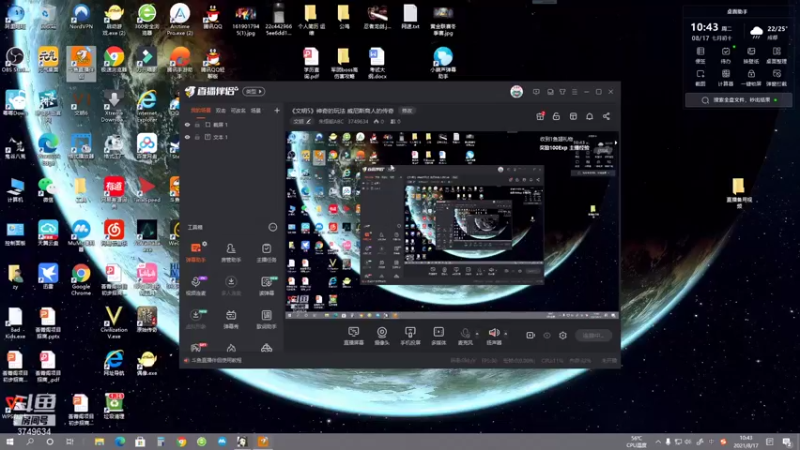Switch to the 可改名 scene tab
The width and height of the screenshot is (800, 450).
point(238,110)
